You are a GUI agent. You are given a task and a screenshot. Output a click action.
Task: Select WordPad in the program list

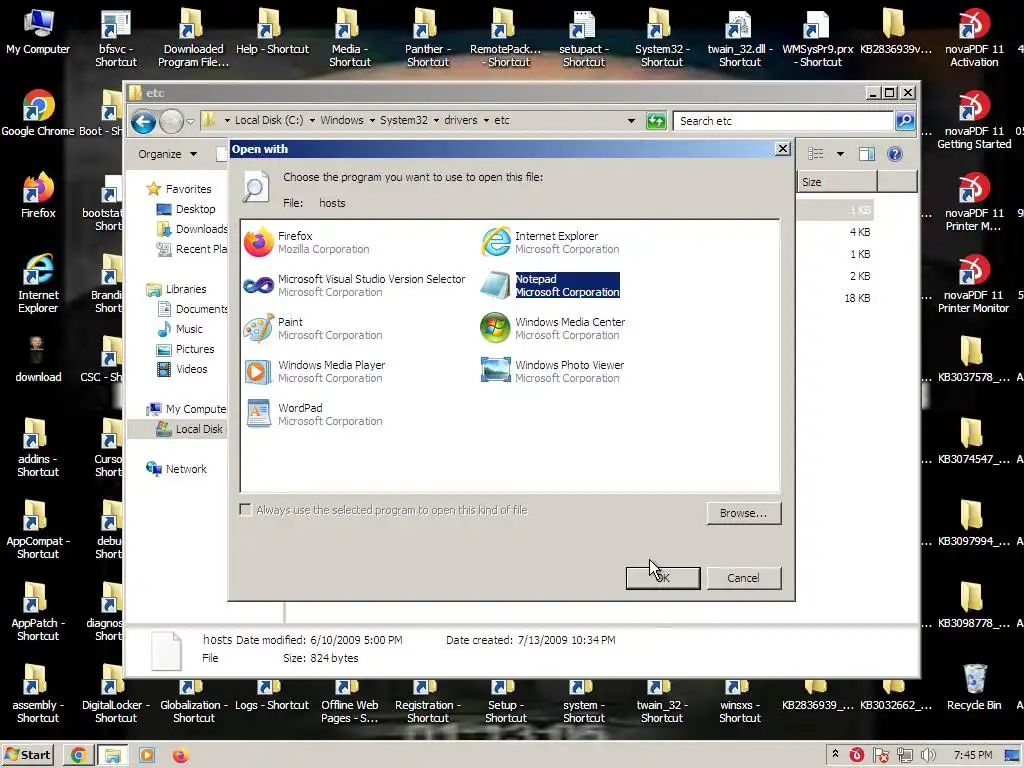pyautogui.click(x=313, y=415)
